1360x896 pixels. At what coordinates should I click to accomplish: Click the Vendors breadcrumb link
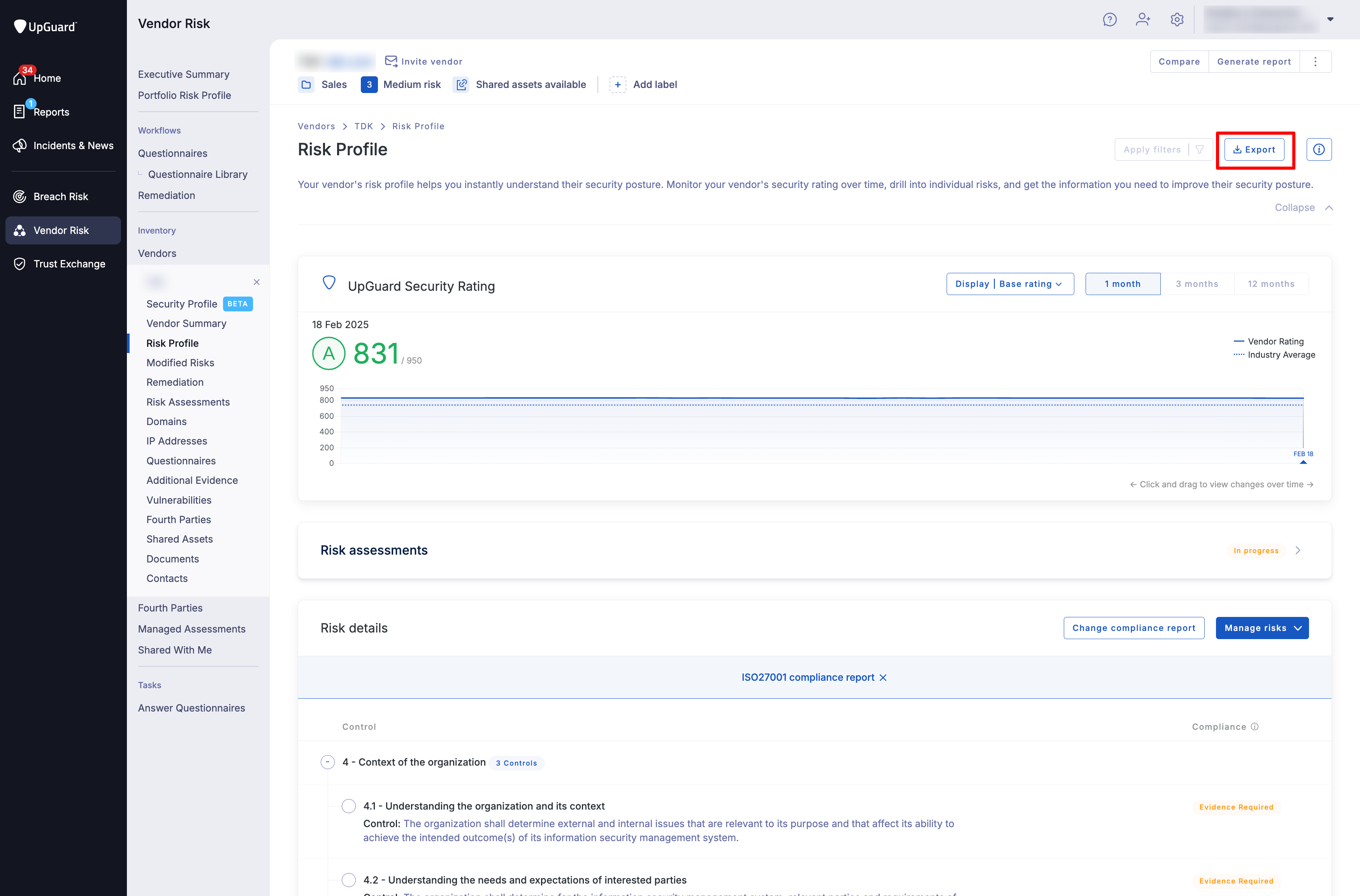[316, 126]
